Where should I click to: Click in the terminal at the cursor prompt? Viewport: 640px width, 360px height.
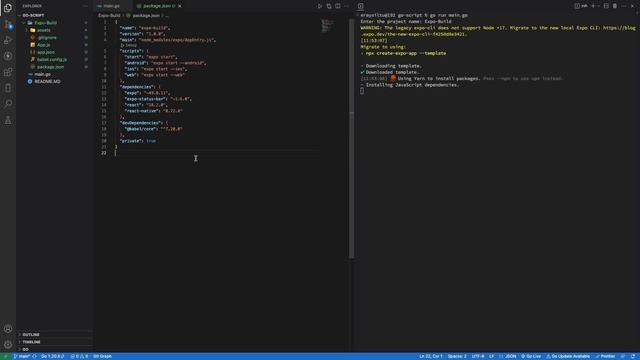[x=362, y=91]
